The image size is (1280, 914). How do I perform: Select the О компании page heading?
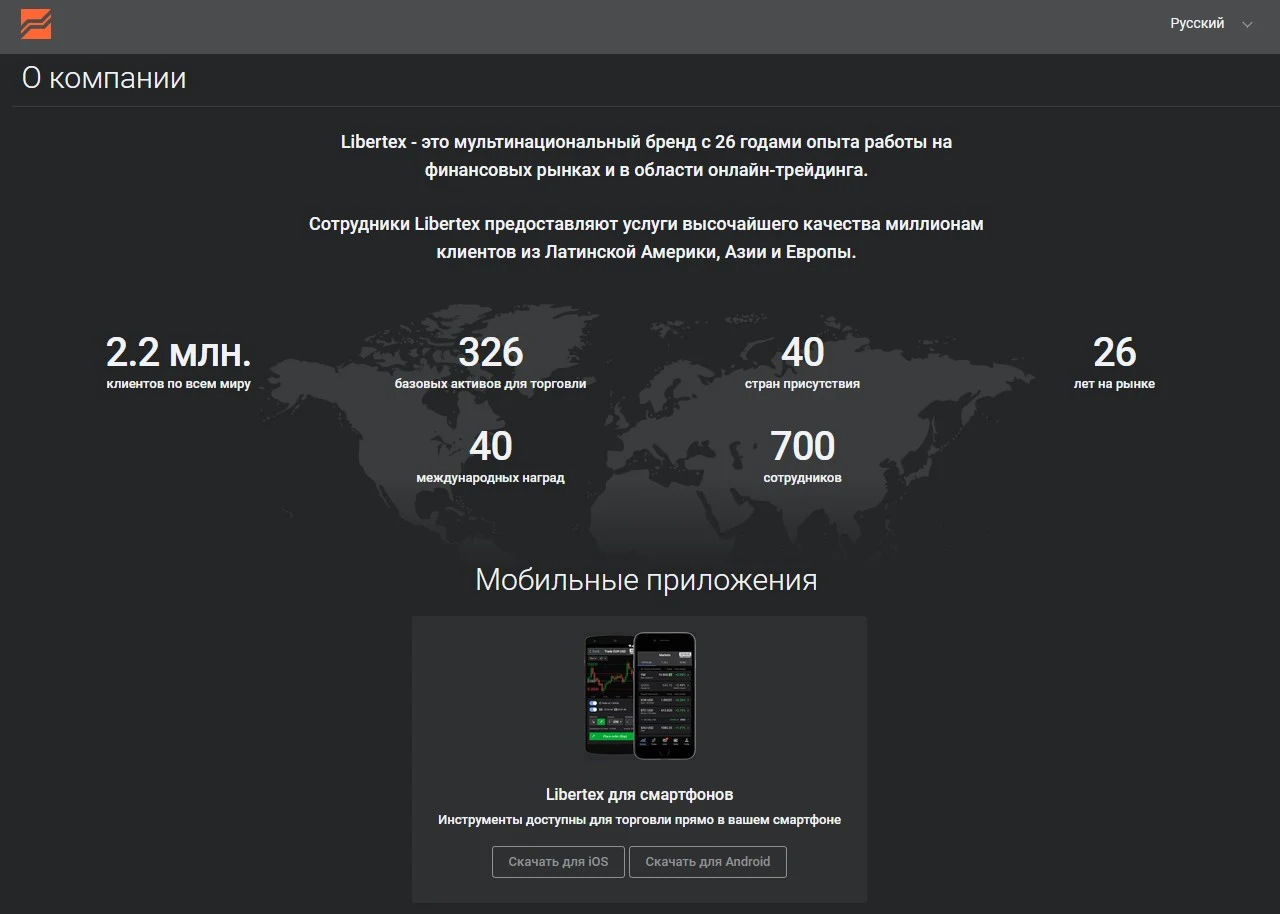tap(104, 78)
